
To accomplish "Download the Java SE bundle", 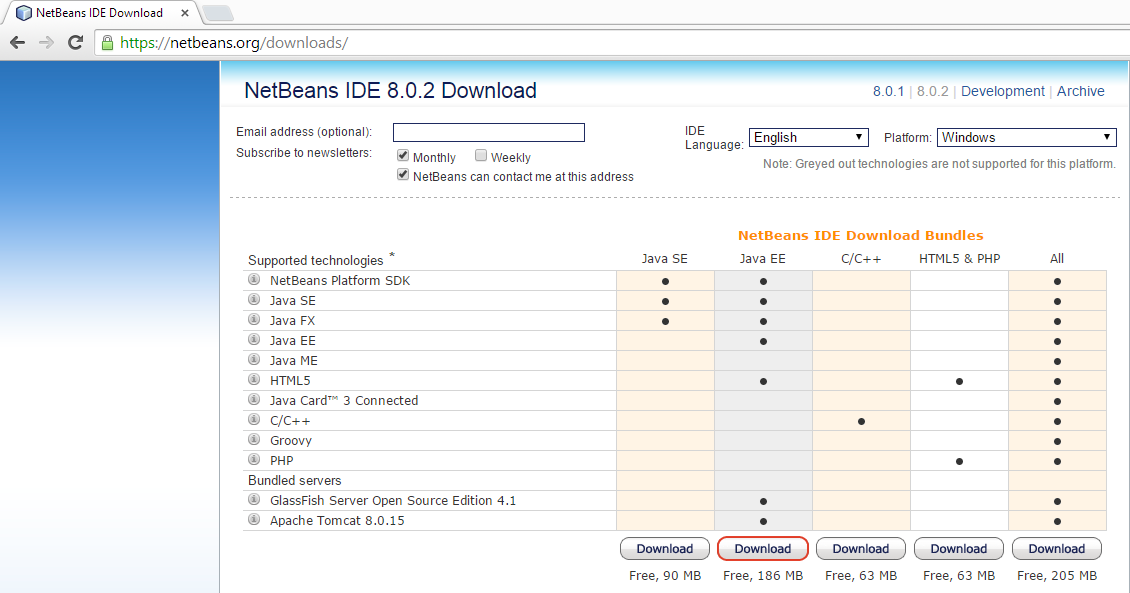I will 664,549.
